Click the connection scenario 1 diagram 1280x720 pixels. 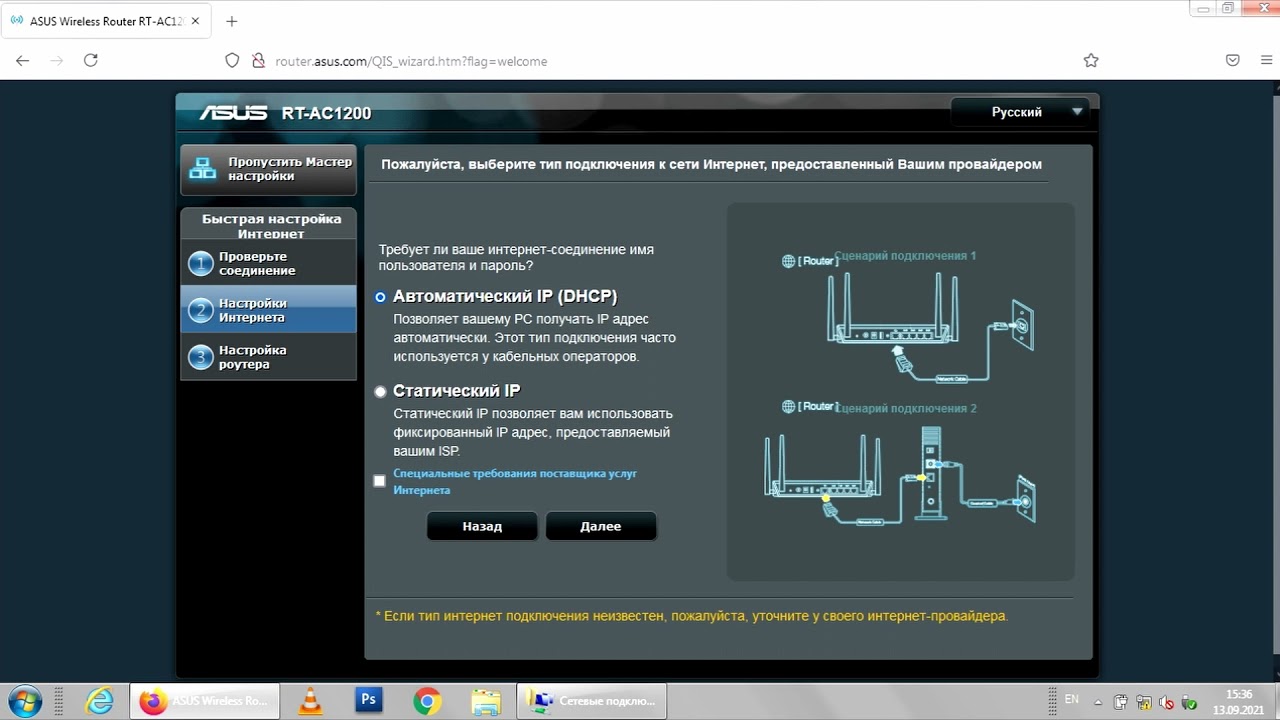(x=907, y=315)
